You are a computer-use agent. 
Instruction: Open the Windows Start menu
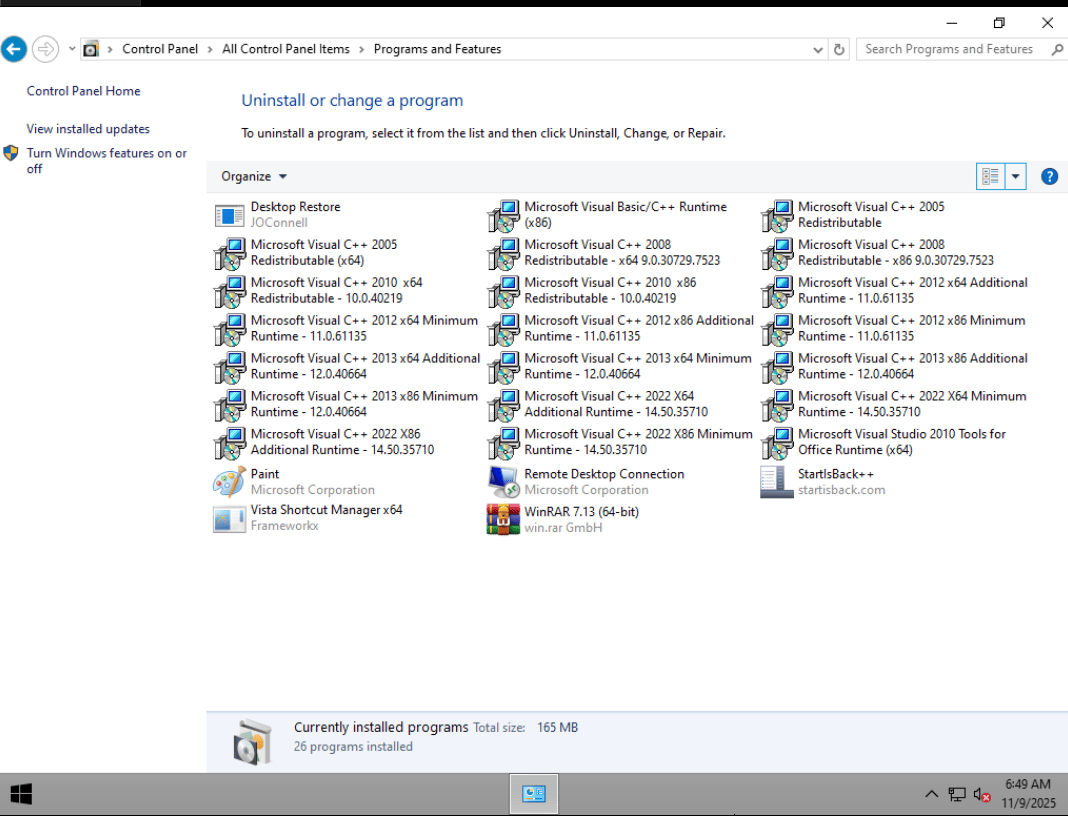click(21, 794)
